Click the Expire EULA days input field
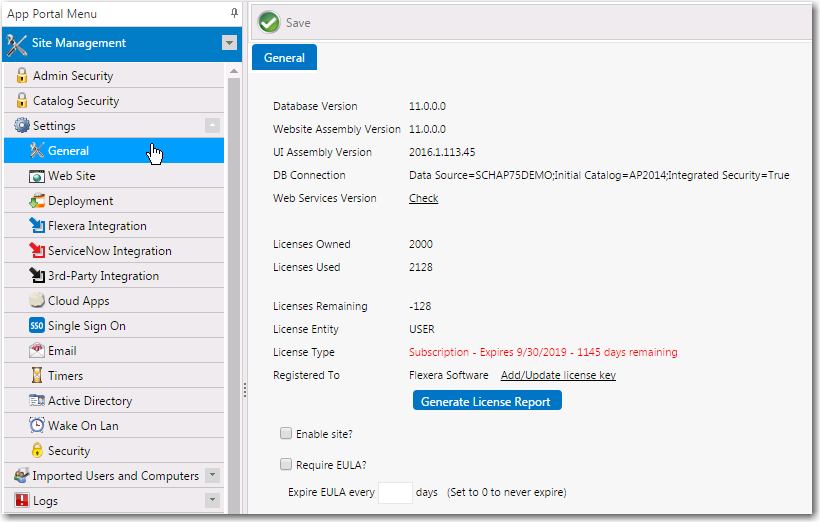This screenshot has height=522, width=820. tap(396, 493)
